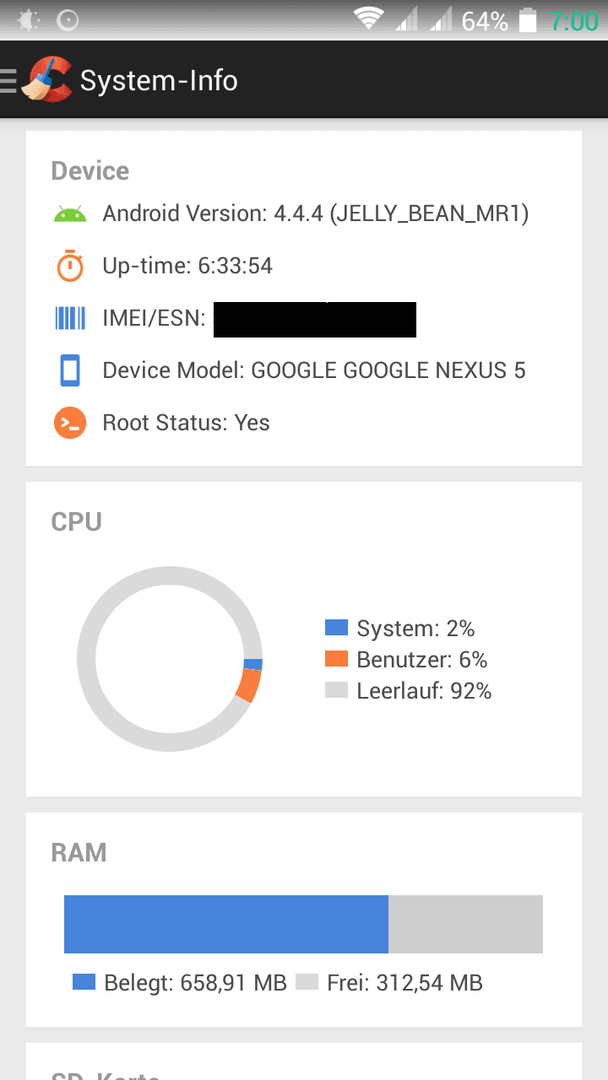
Task: Tap the Android Version 4.4.4 text
Action: 315,214
